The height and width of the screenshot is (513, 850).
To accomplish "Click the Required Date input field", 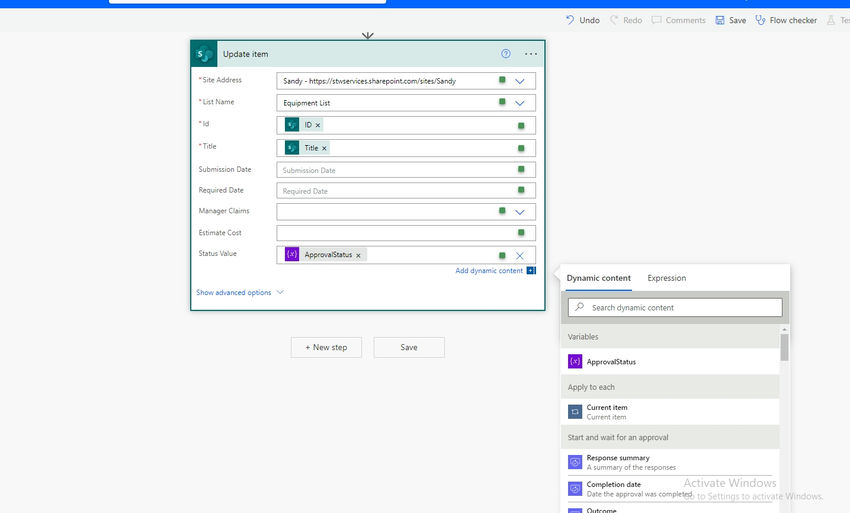I will coord(405,190).
